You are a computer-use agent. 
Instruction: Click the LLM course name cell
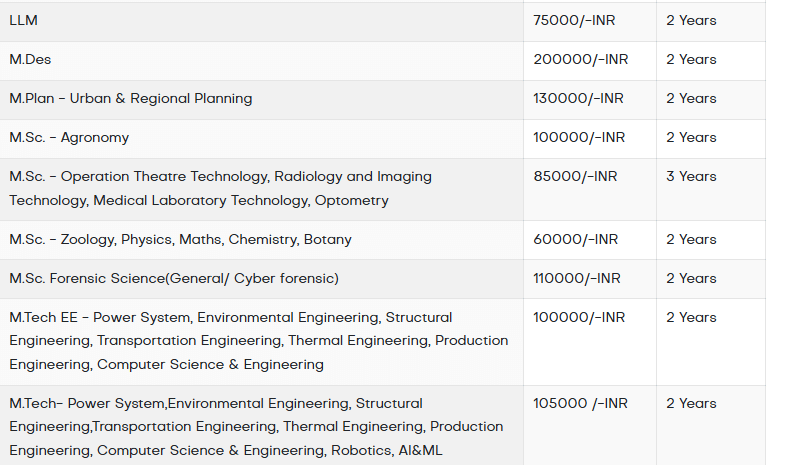click(x=24, y=20)
